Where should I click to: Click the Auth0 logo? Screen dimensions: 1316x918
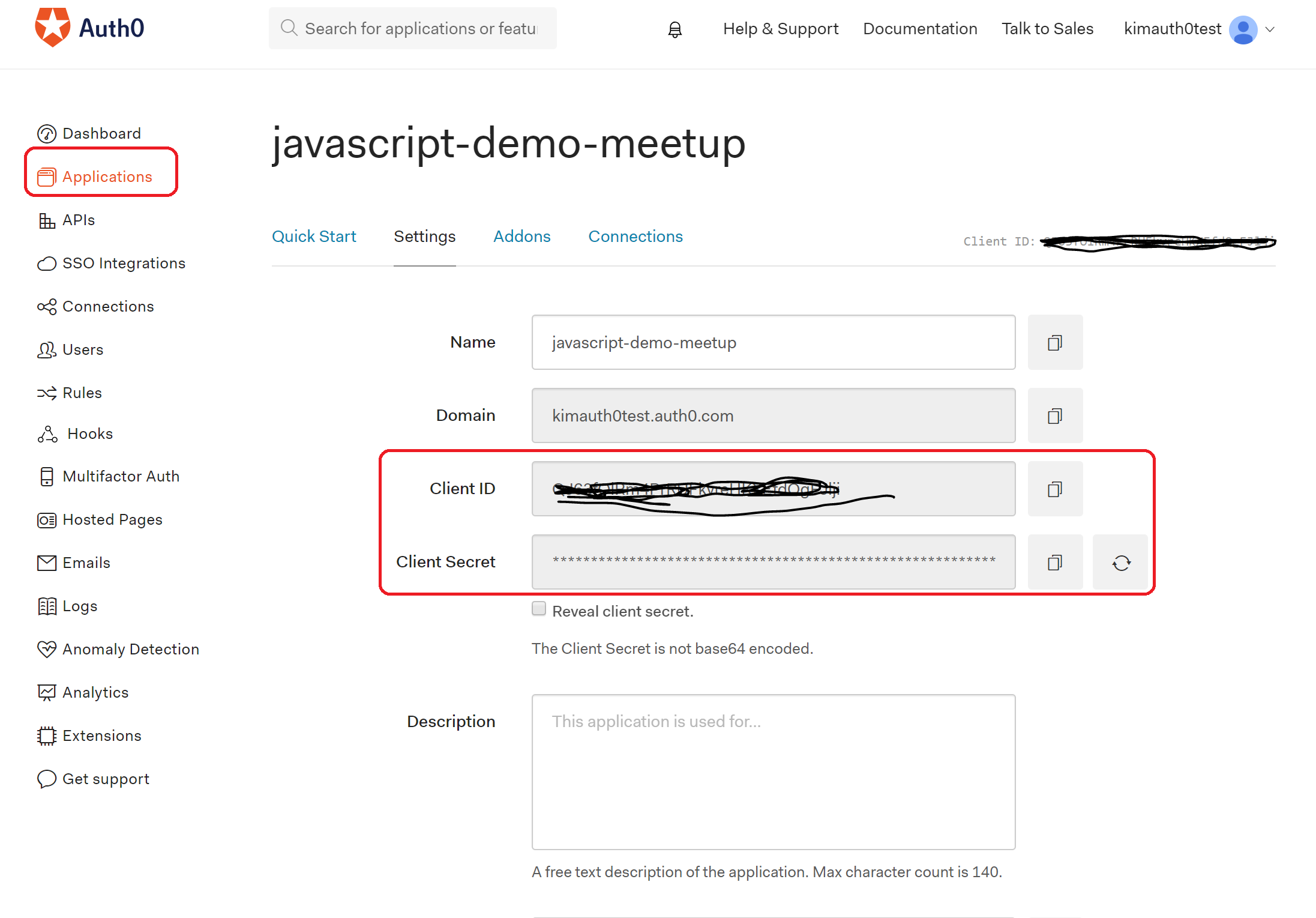[x=90, y=26]
